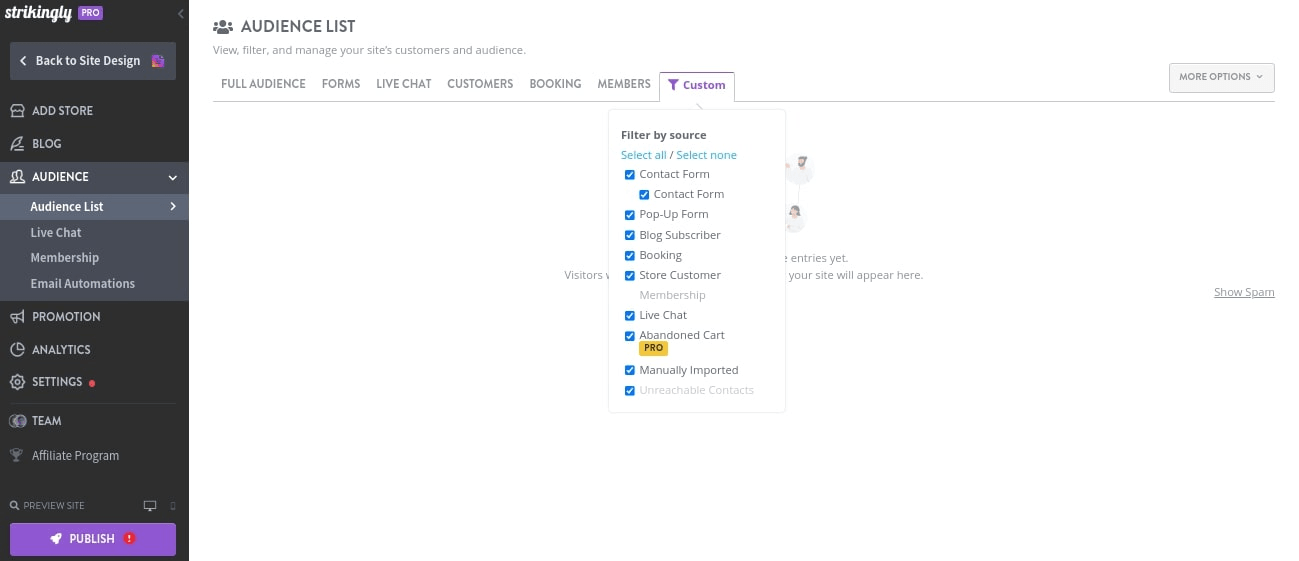Uncheck the filter panel Live Chat checkbox
Image resolution: width=1299 pixels, height=561 pixels.
point(630,315)
